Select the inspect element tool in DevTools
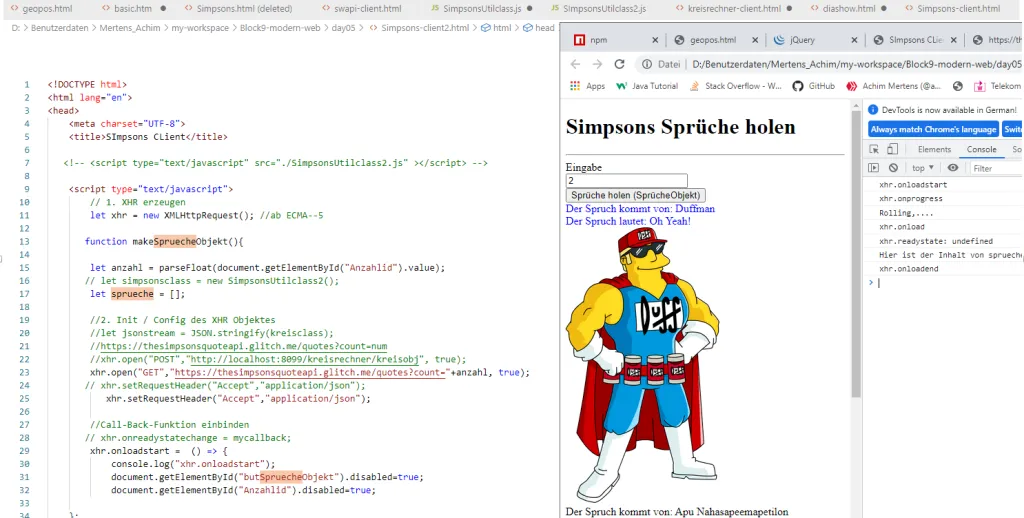This screenshot has width=1024, height=518. (874, 150)
